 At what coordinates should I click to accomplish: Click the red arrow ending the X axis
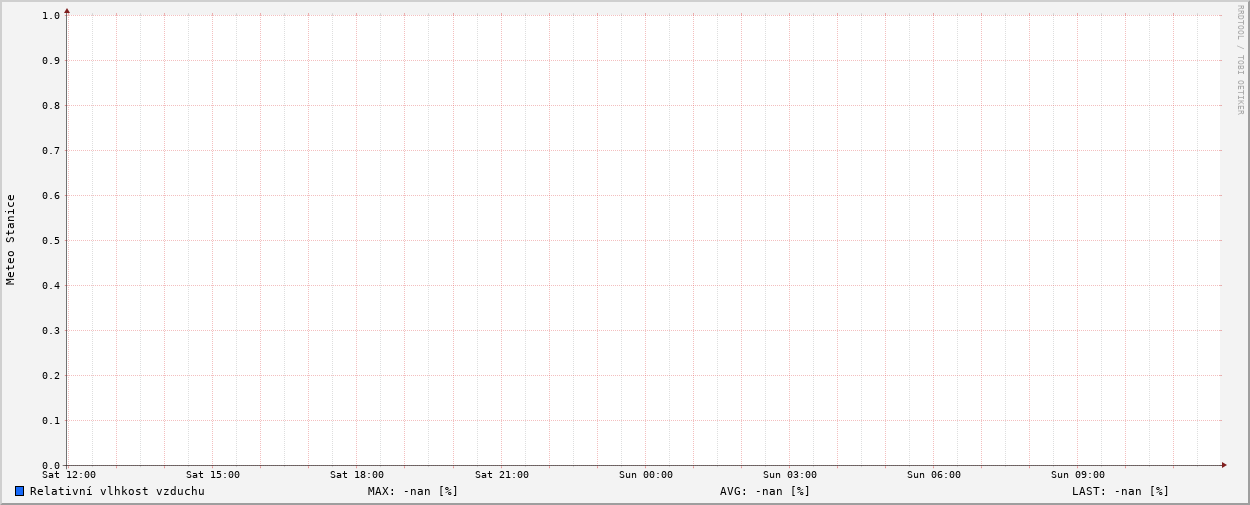[x=1223, y=465]
